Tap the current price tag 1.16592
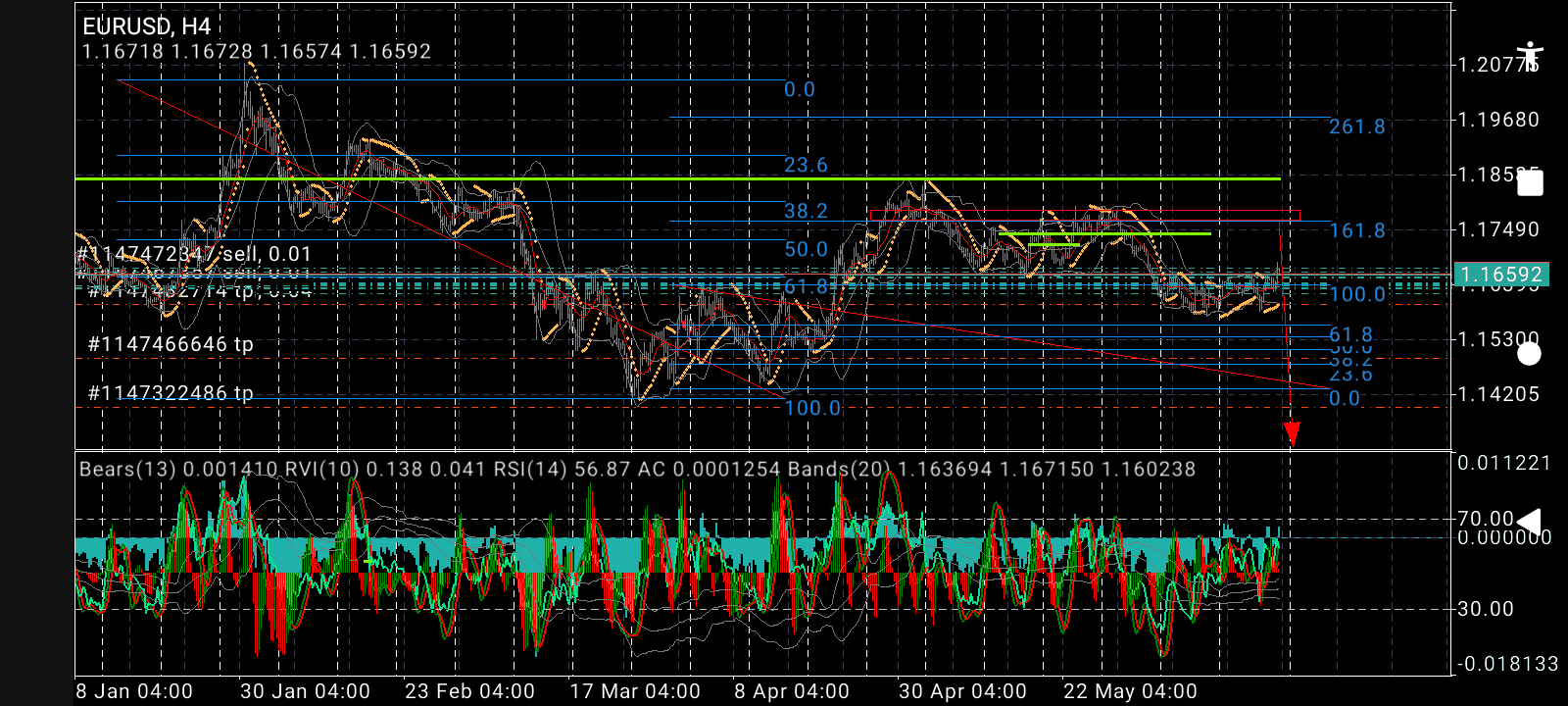1568x706 pixels. [x=1500, y=275]
